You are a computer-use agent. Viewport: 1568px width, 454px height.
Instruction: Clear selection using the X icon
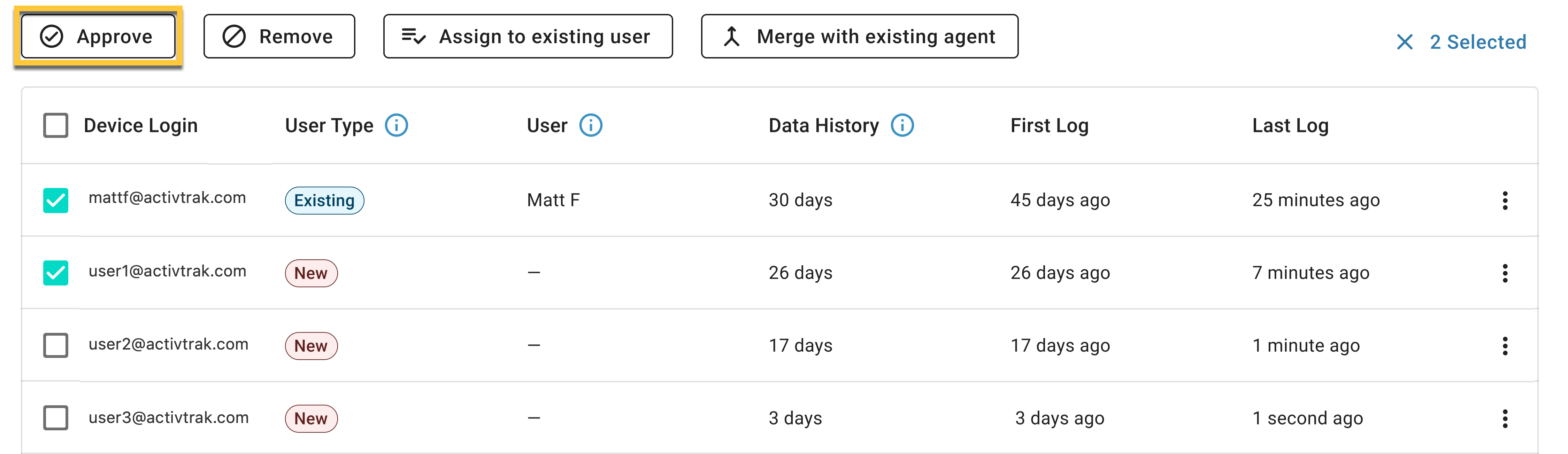pos(1404,42)
